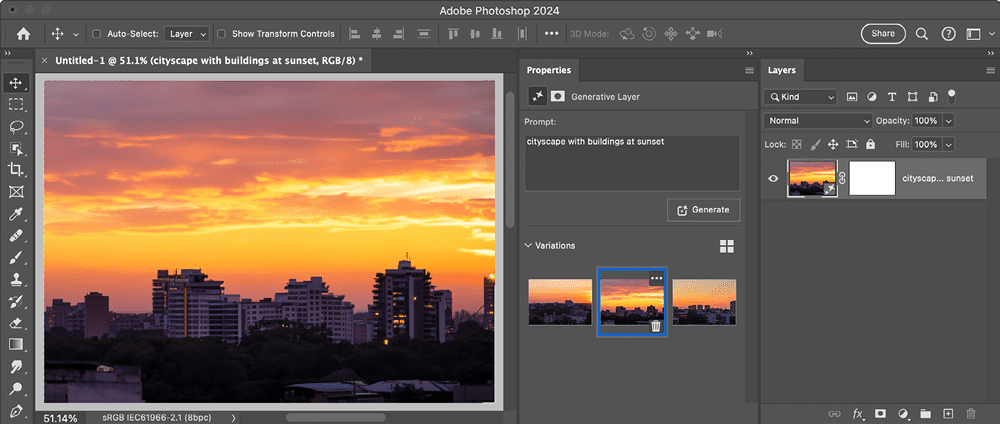Create new adjustment layer icon
The height and width of the screenshot is (424, 1000).
[903, 414]
